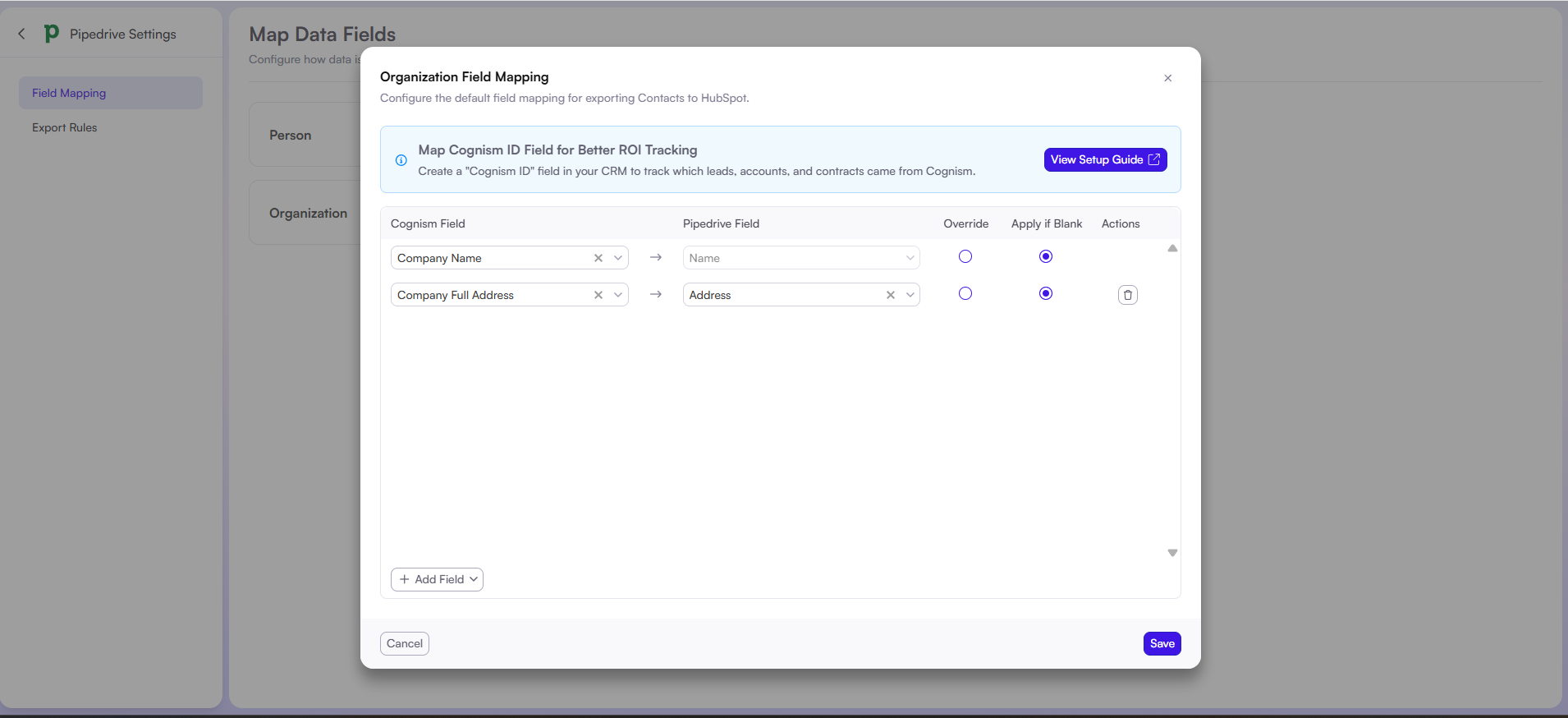Click the Pipedrive logo icon
Viewport: 1568px width, 718px height.
52,34
